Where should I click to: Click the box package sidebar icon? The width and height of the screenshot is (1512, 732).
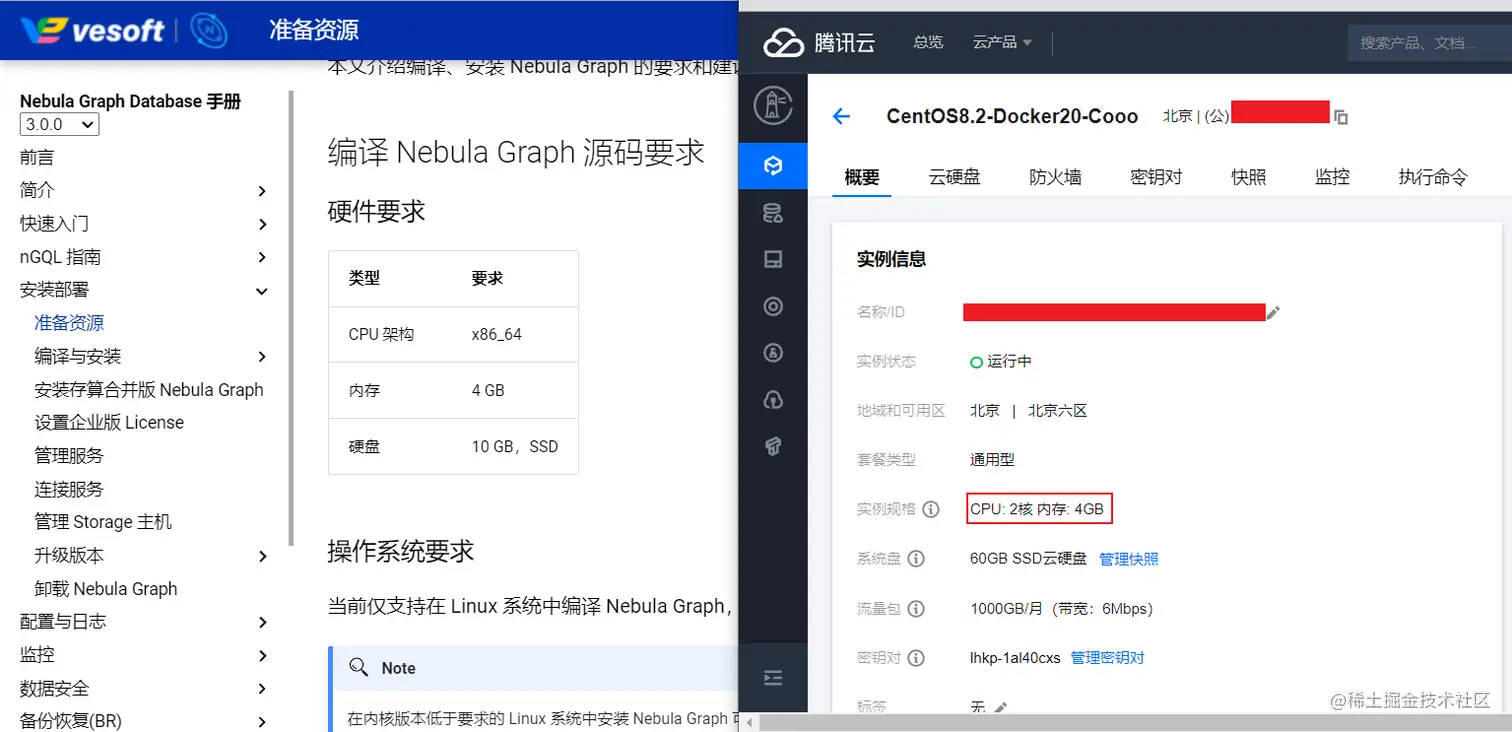[773, 446]
